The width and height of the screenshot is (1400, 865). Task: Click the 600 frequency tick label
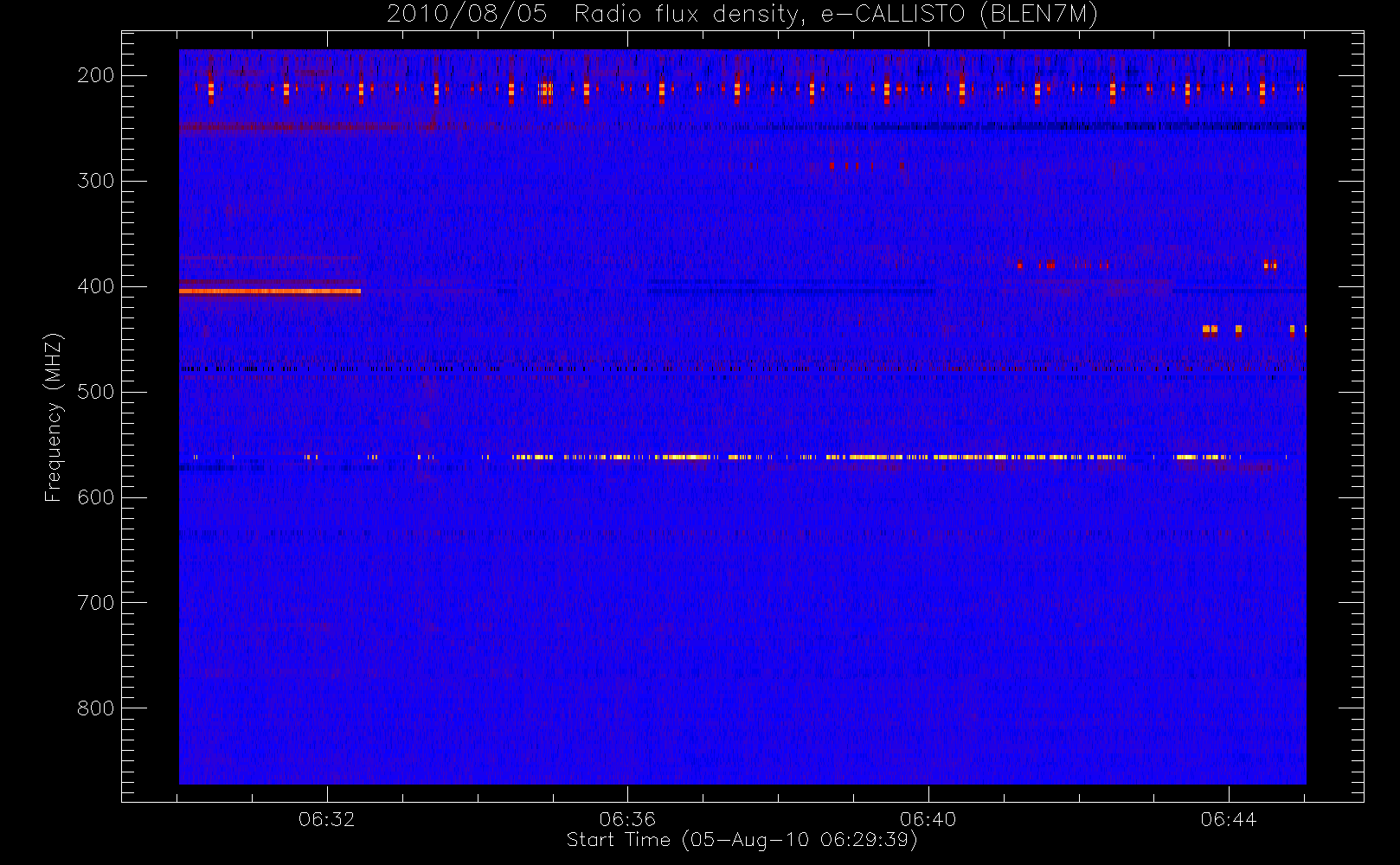point(96,497)
